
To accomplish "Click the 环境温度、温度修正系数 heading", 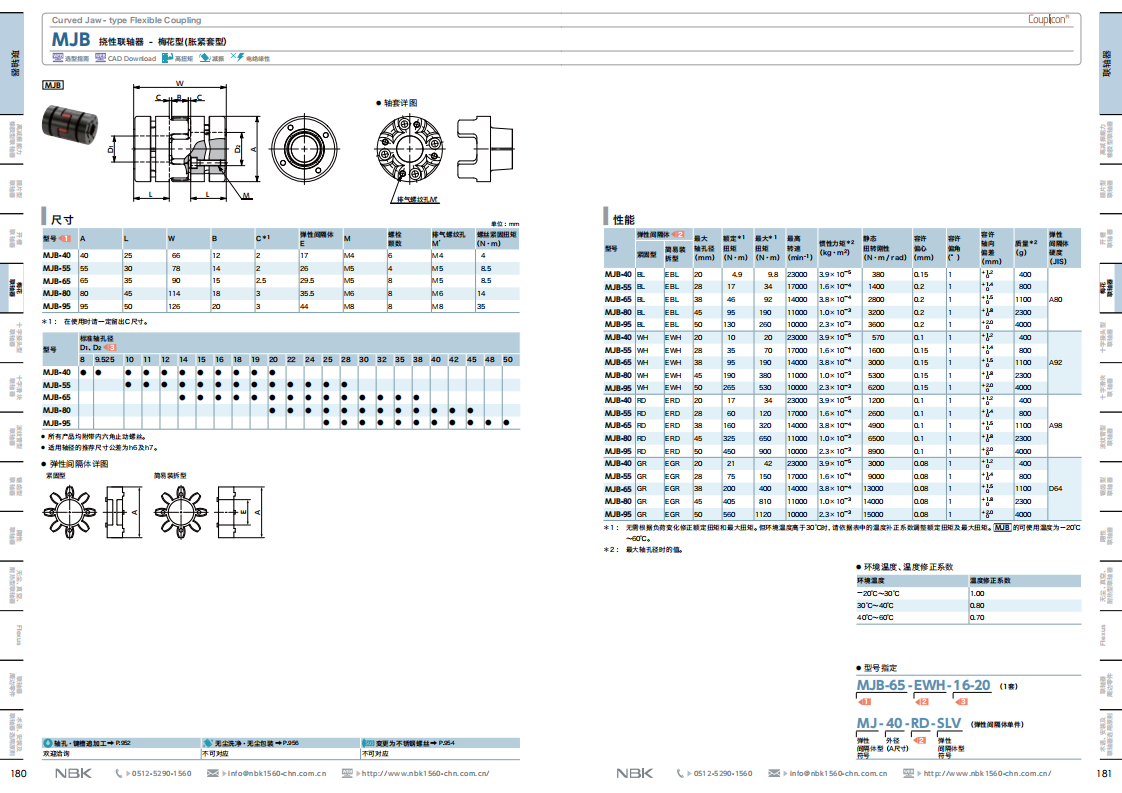I will [x=908, y=567].
